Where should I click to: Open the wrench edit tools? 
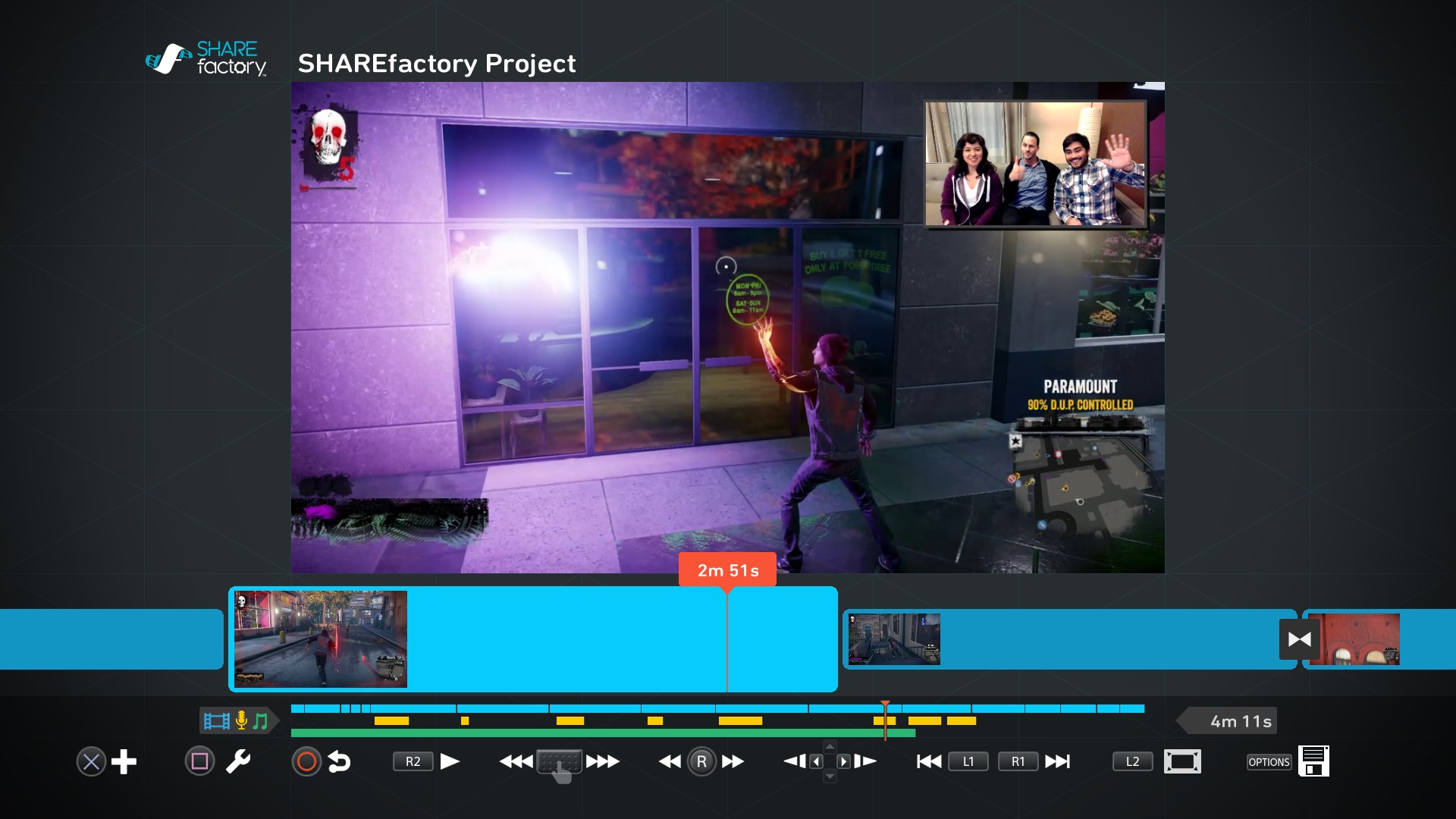click(238, 761)
